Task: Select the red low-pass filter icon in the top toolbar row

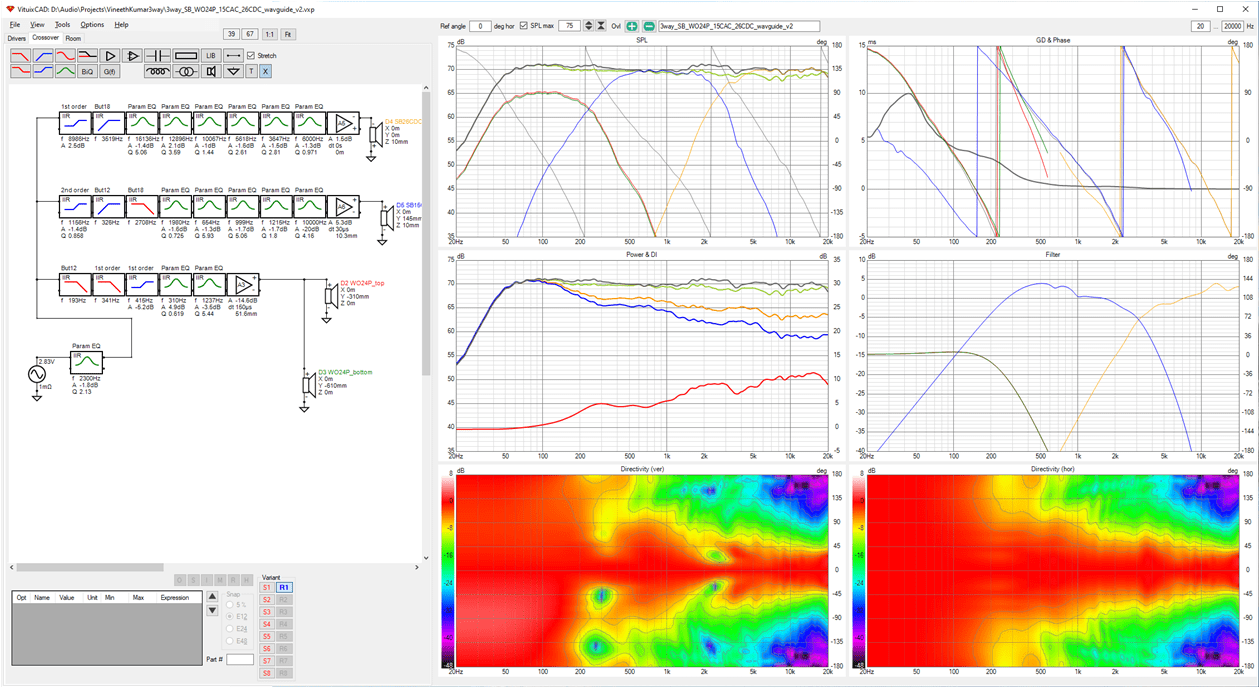Action: [x=20, y=56]
